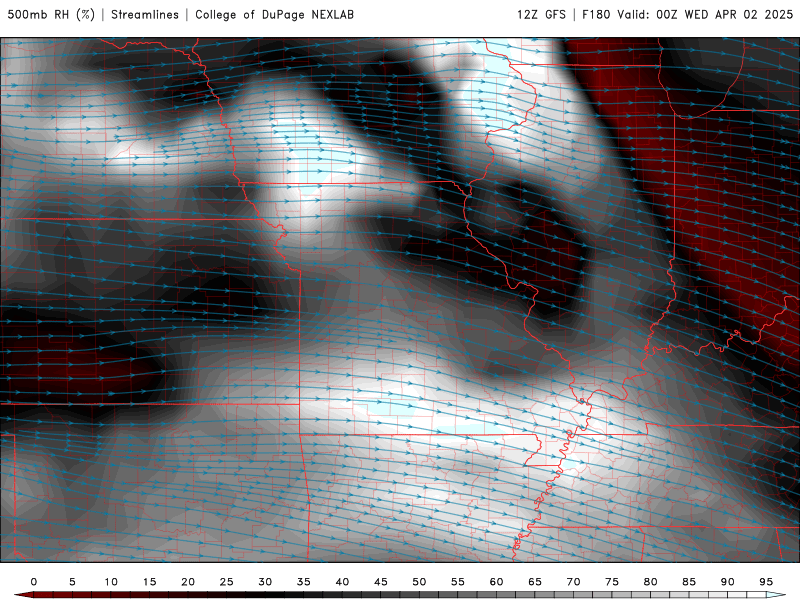The height and width of the screenshot is (600, 800).
Task: Click the 25 label on color scale
Action: pos(227,582)
